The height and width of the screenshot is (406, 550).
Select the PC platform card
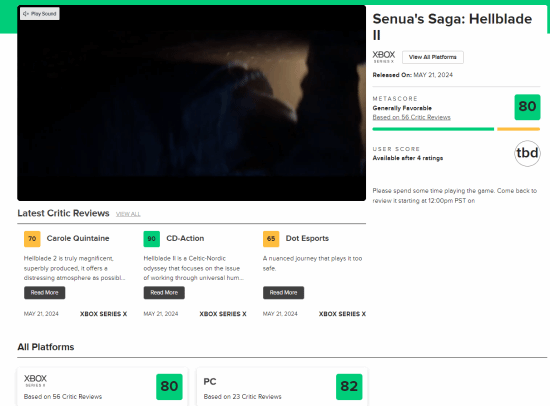[282, 386]
